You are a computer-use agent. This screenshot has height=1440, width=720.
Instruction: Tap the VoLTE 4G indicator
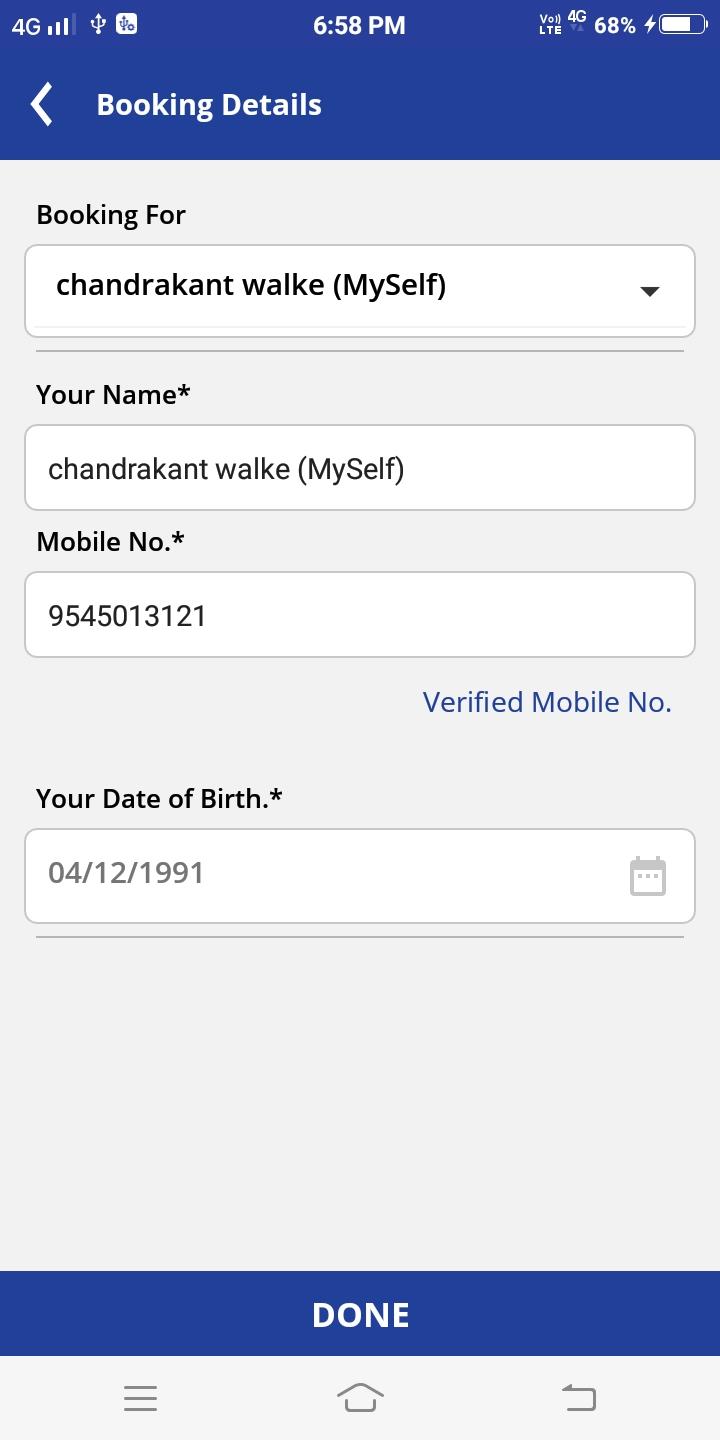562,24
